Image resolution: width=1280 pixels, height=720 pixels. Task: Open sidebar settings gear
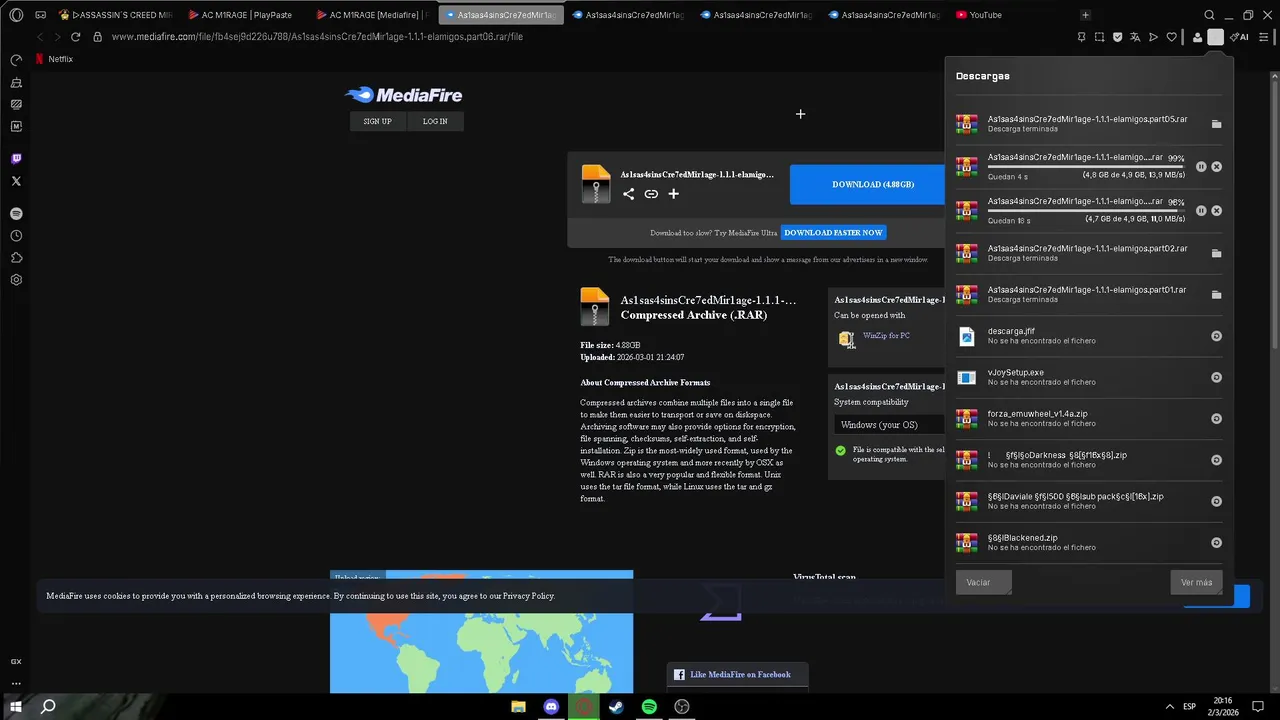click(16, 280)
